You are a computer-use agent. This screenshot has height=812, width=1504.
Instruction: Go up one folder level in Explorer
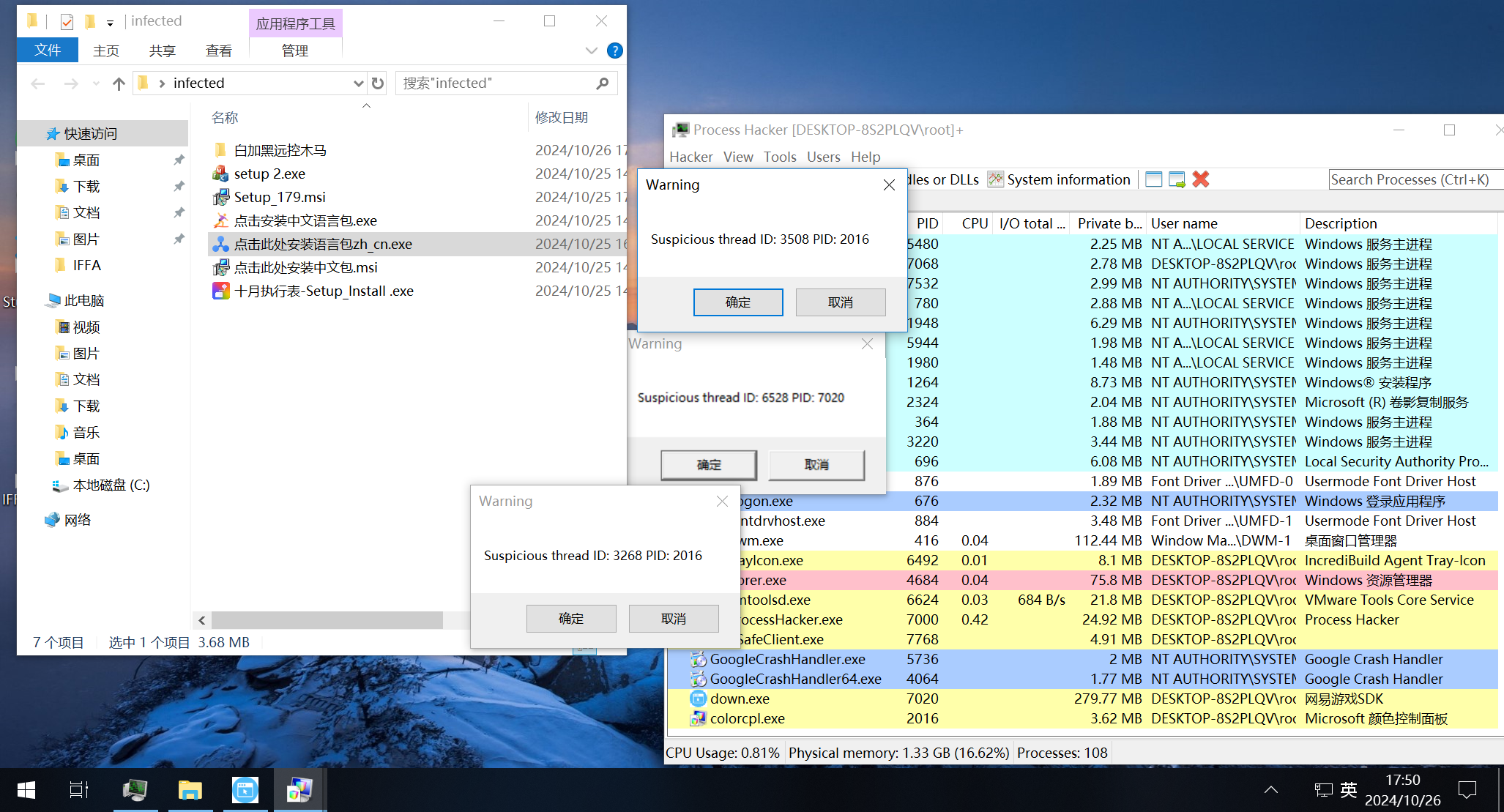click(119, 83)
